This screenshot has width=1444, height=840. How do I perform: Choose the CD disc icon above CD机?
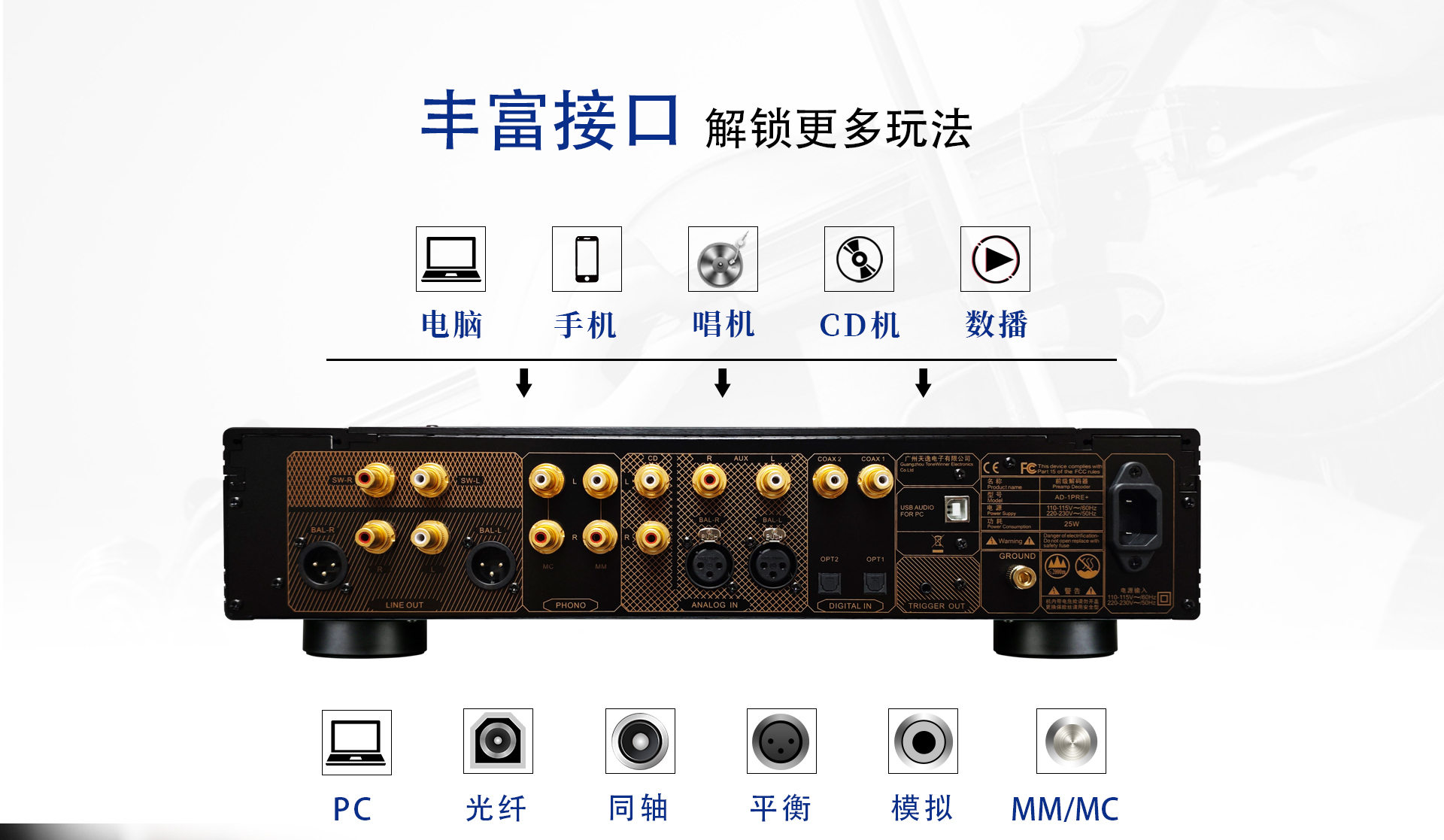[x=859, y=259]
